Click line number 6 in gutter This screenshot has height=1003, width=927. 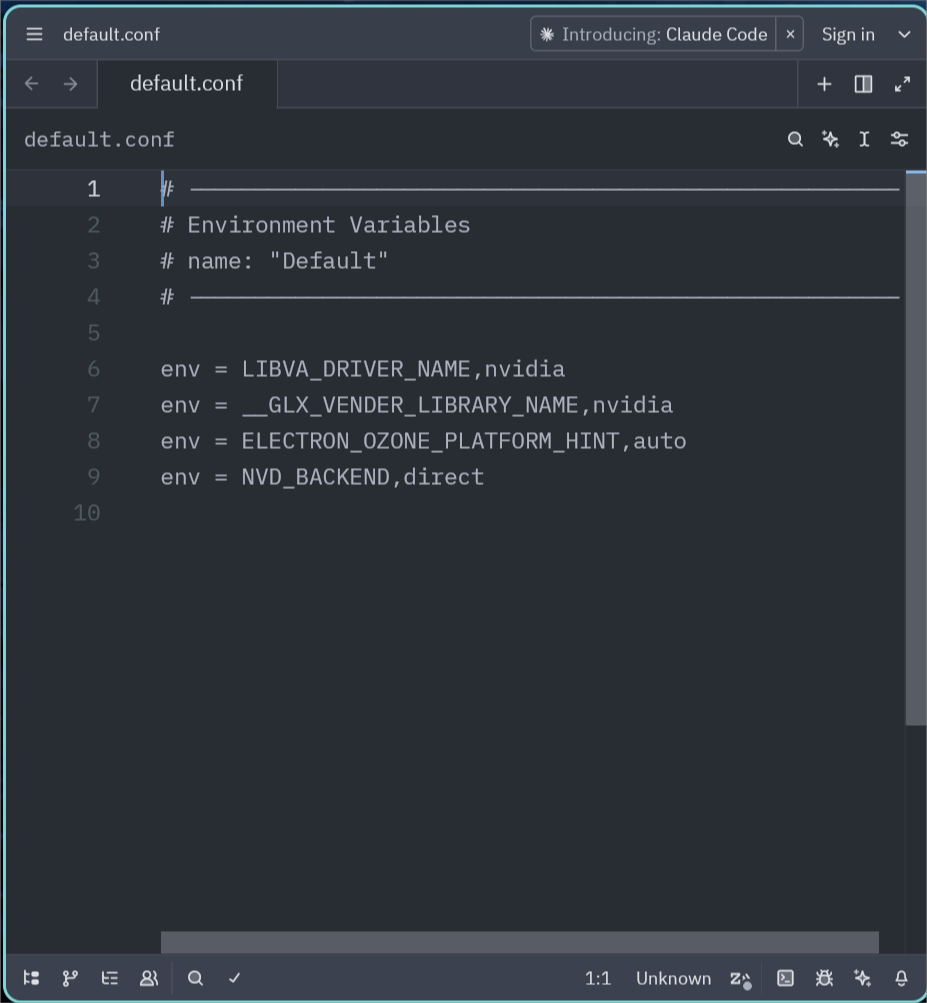click(93, 369)
